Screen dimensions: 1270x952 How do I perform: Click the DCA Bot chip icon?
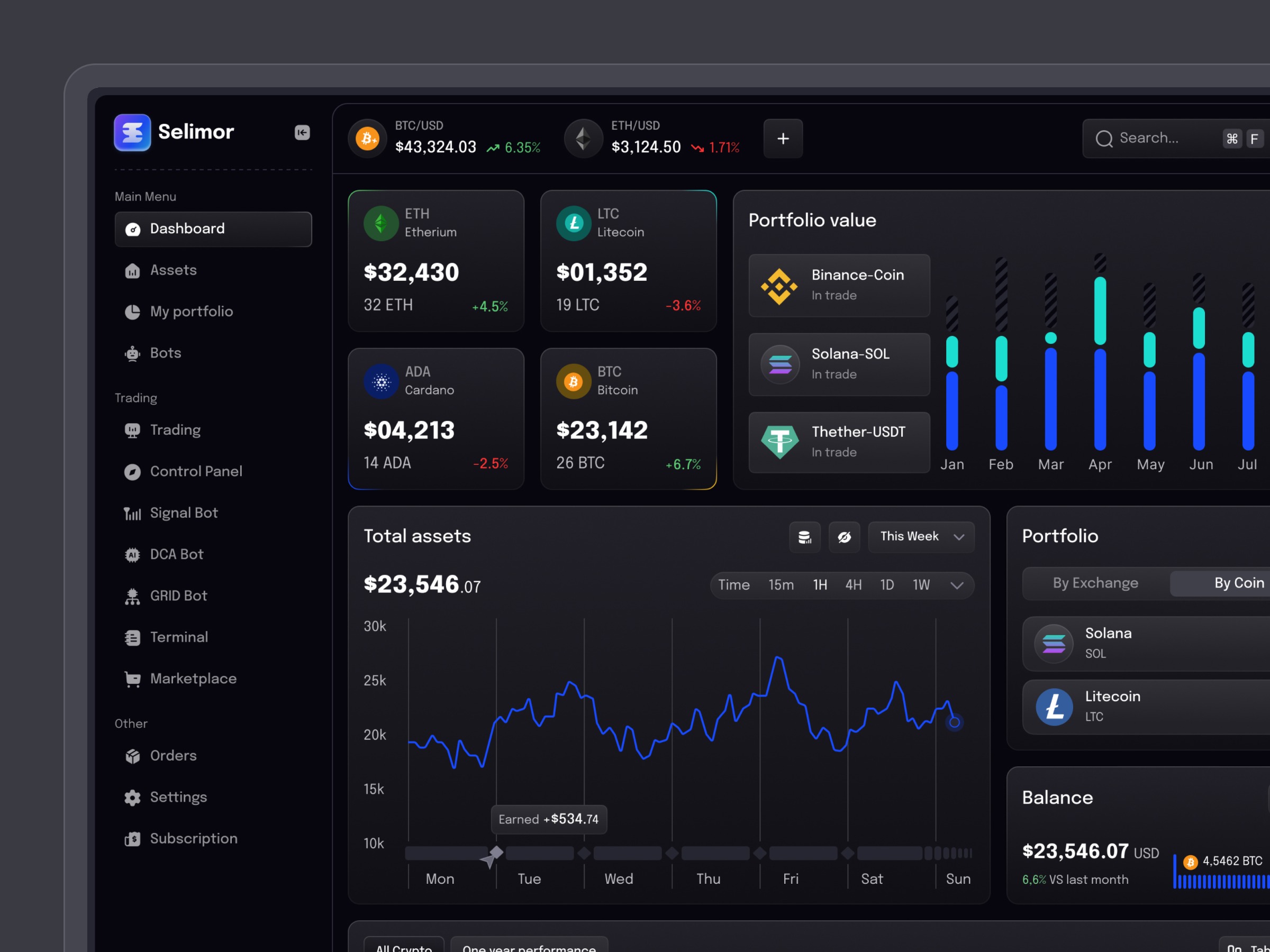click(133, 555)
